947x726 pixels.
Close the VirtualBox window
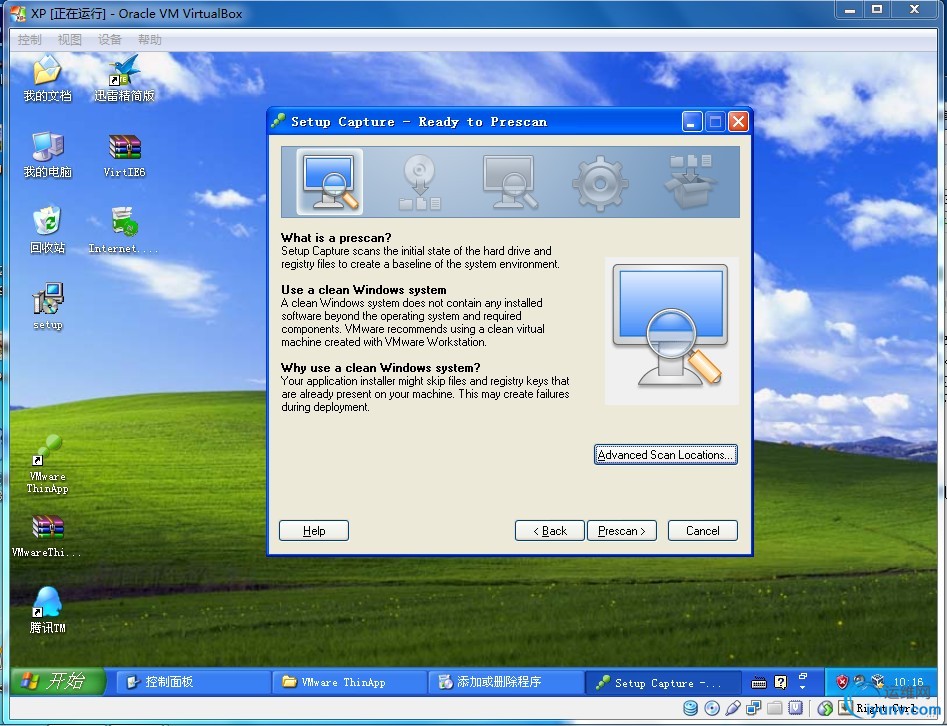click(x=914, y=9)
